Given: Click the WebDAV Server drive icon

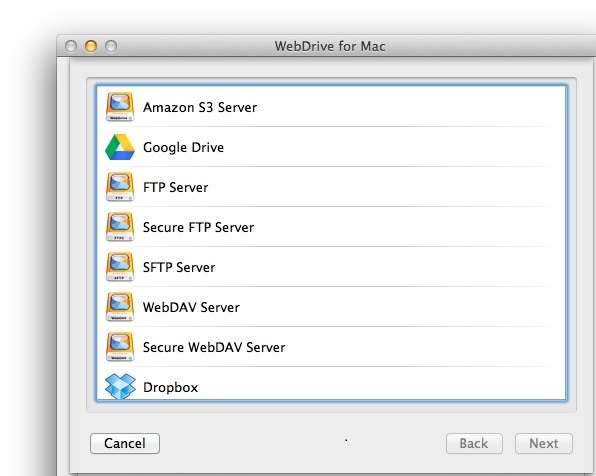Looking at the screenshot, I should pos(120,307).
